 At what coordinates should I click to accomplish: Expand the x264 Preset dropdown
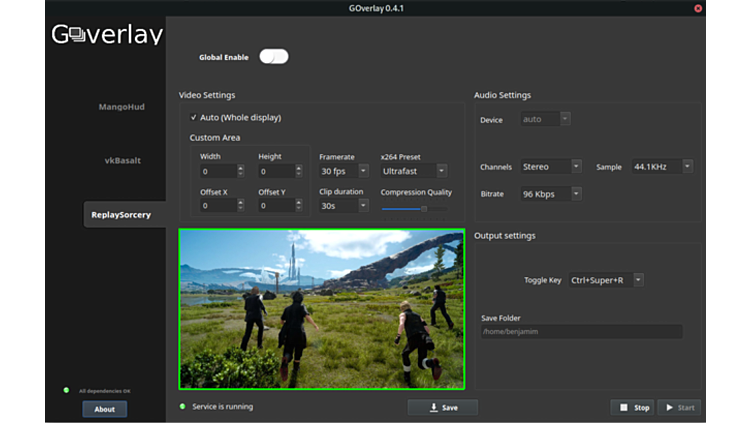(413, 171)
